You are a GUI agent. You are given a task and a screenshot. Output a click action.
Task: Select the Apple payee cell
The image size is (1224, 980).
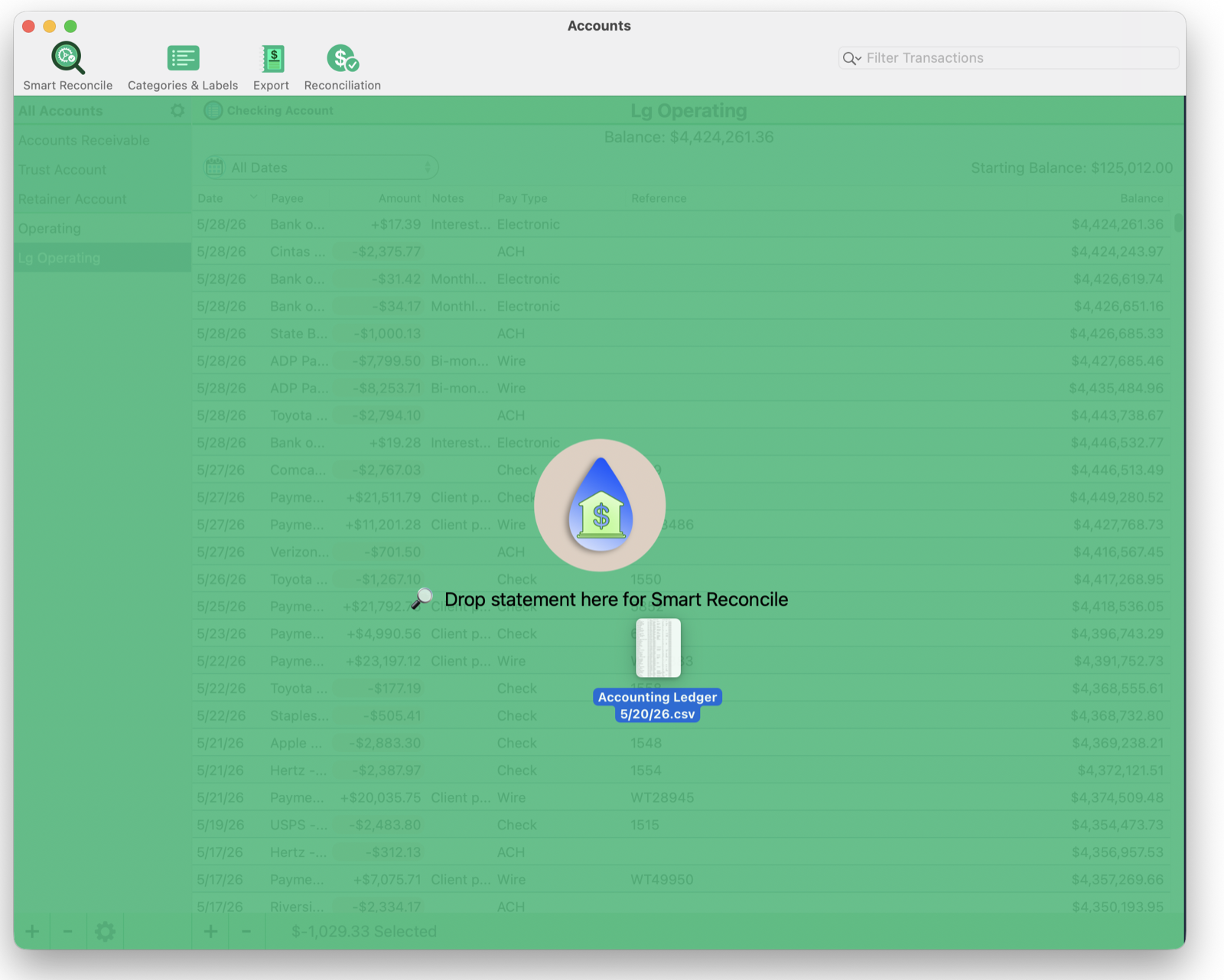(296, 744)
